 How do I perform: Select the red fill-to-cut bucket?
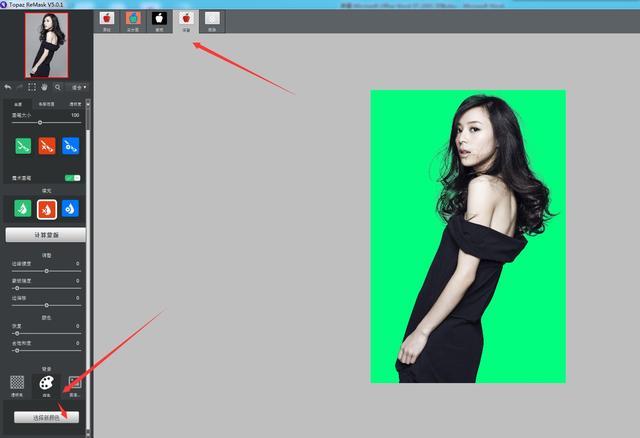(47, 209)
